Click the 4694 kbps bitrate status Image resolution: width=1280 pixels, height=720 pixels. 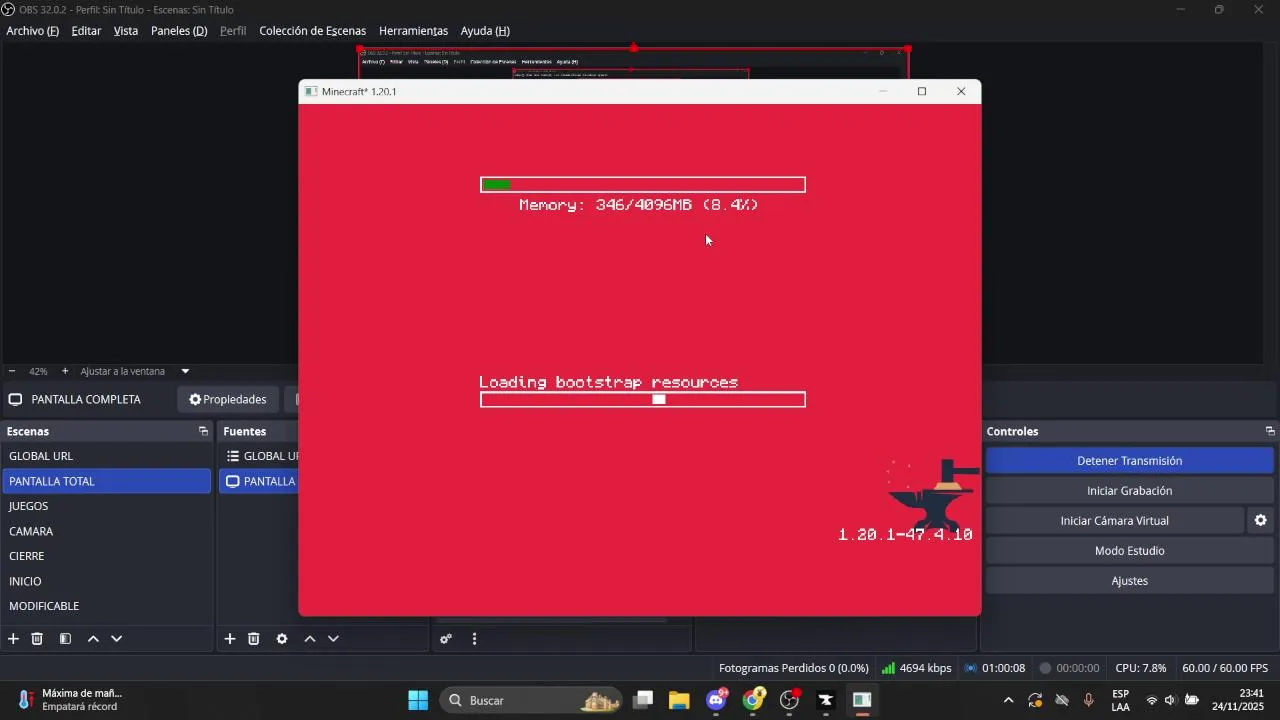point(917,668)
